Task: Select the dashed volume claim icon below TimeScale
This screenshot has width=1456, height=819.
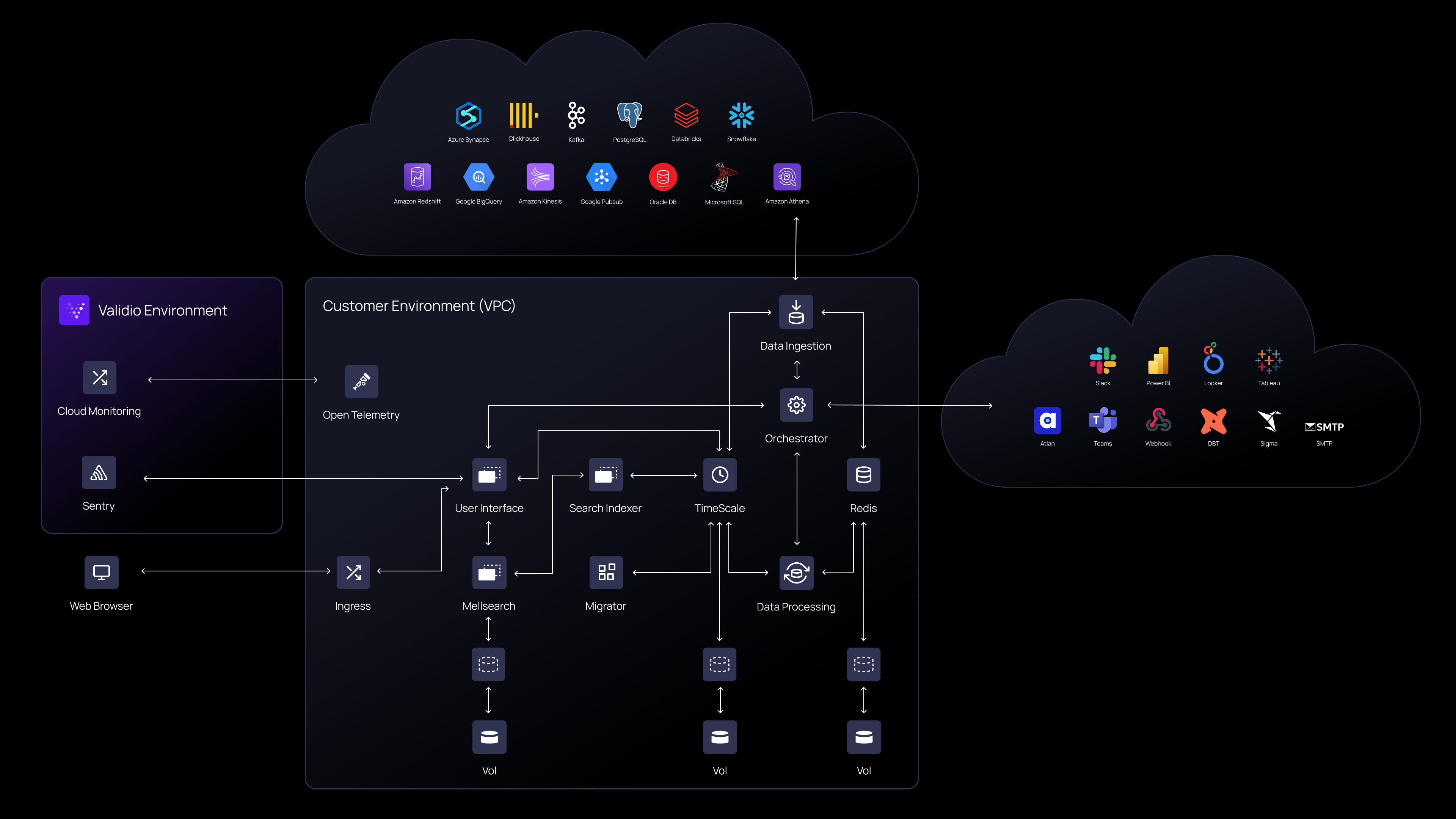Action: click(x=720, y=664)
